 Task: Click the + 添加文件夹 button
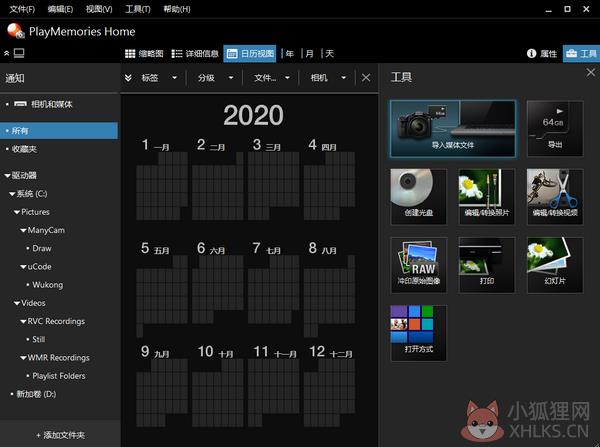tap(60, 435)
